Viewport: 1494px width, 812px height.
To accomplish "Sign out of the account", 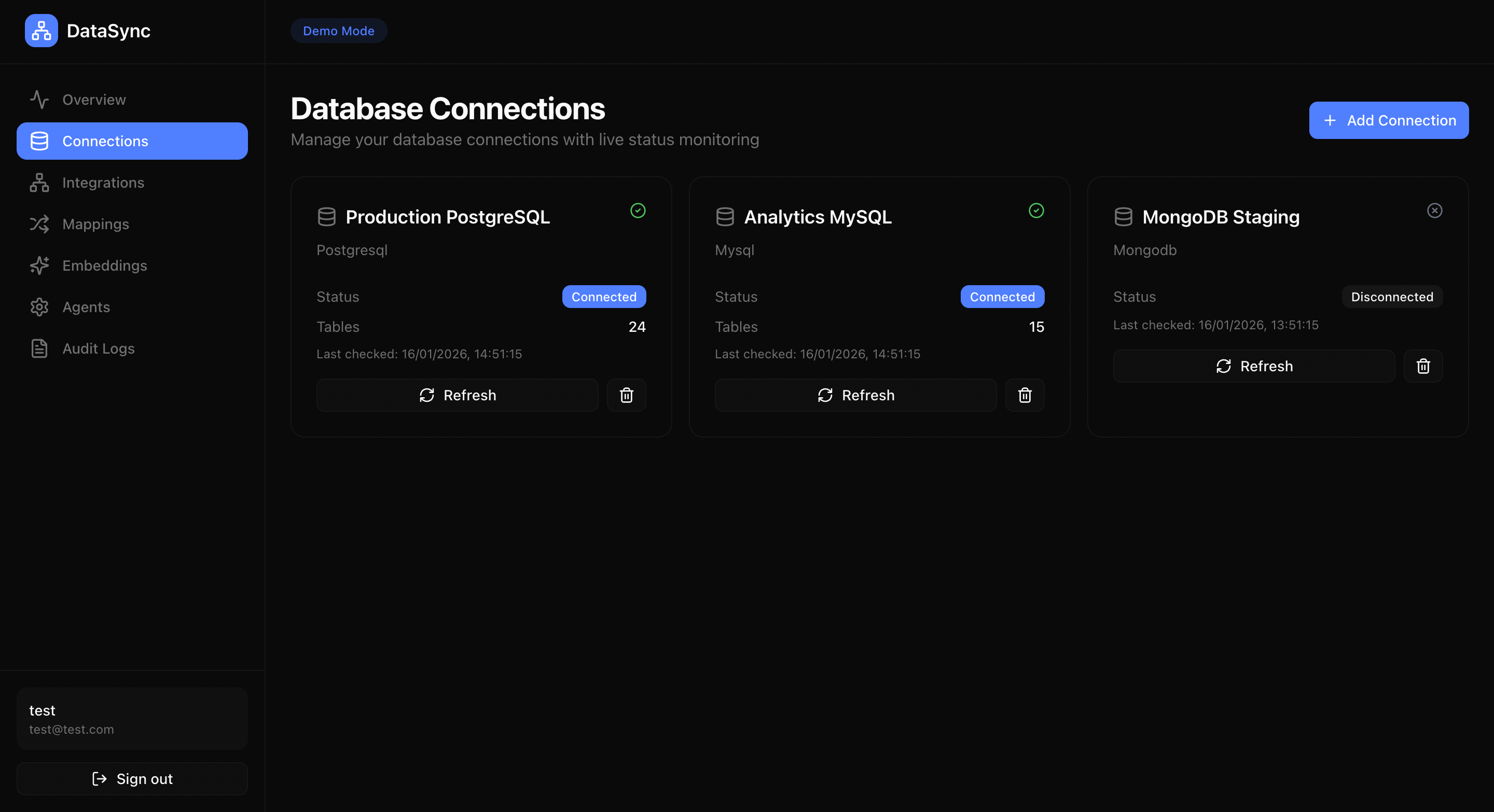I will coord(132,778).
